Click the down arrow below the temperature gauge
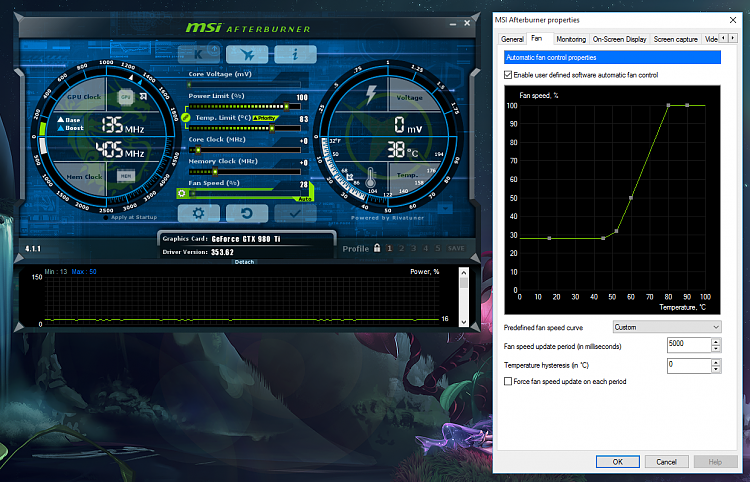 (x=445, y=209)
